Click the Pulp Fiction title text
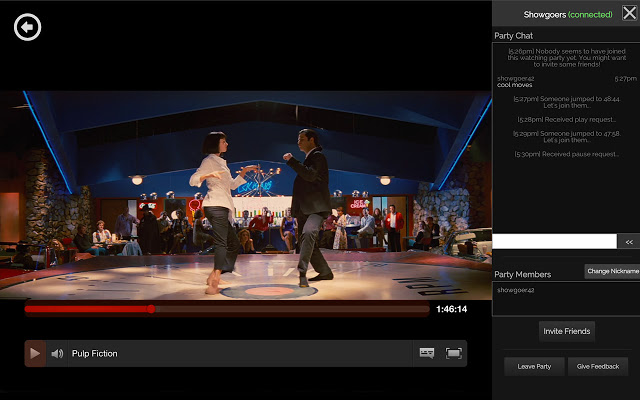The height and width of the screenshot is (400, 640). pos(94,353)
